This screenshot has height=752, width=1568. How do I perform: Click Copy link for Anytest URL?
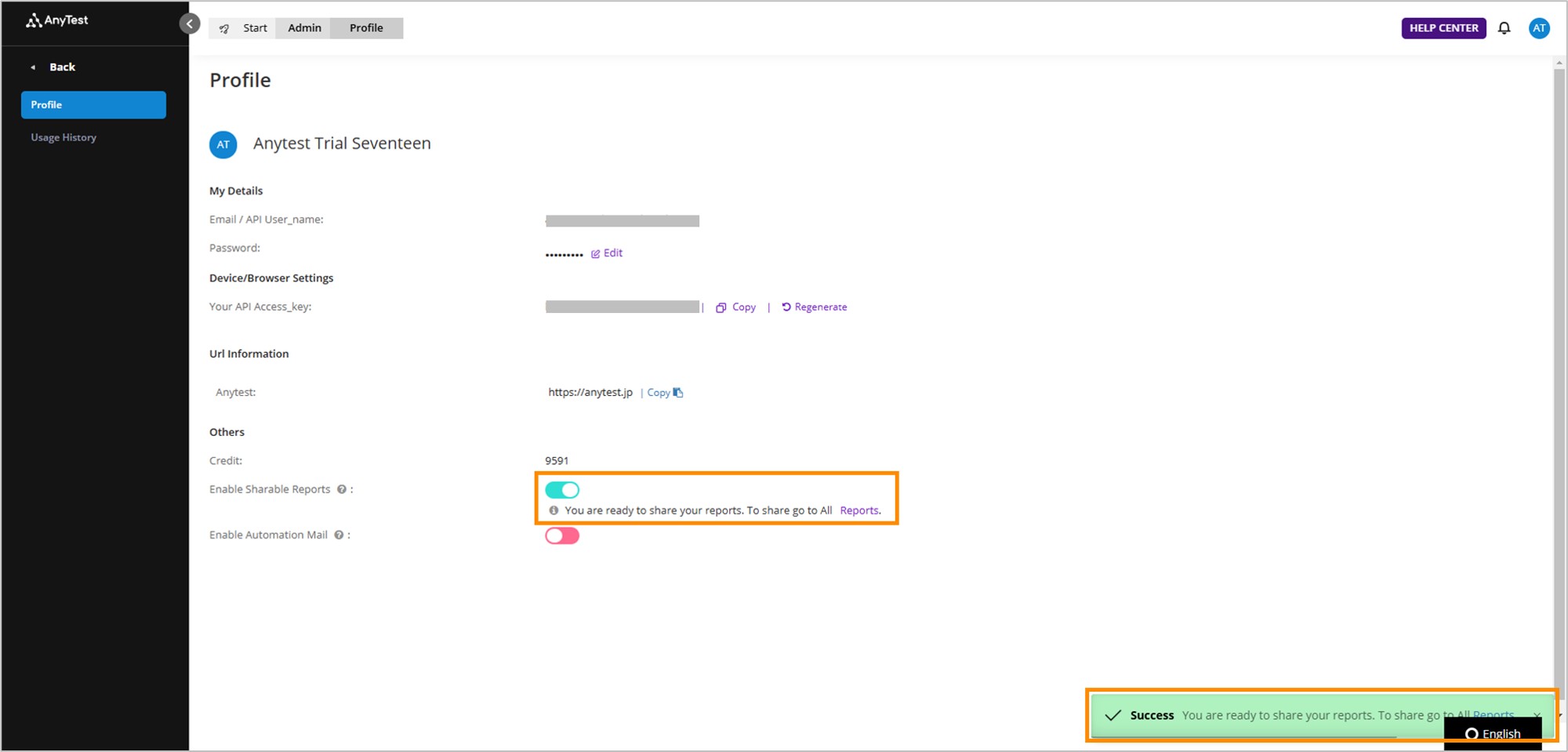659,393
